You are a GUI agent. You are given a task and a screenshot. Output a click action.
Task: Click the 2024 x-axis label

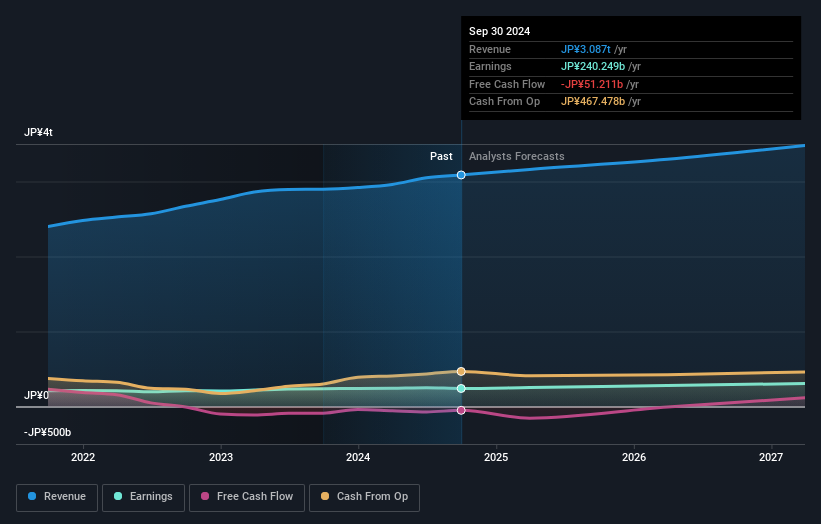tap(358, 457)
